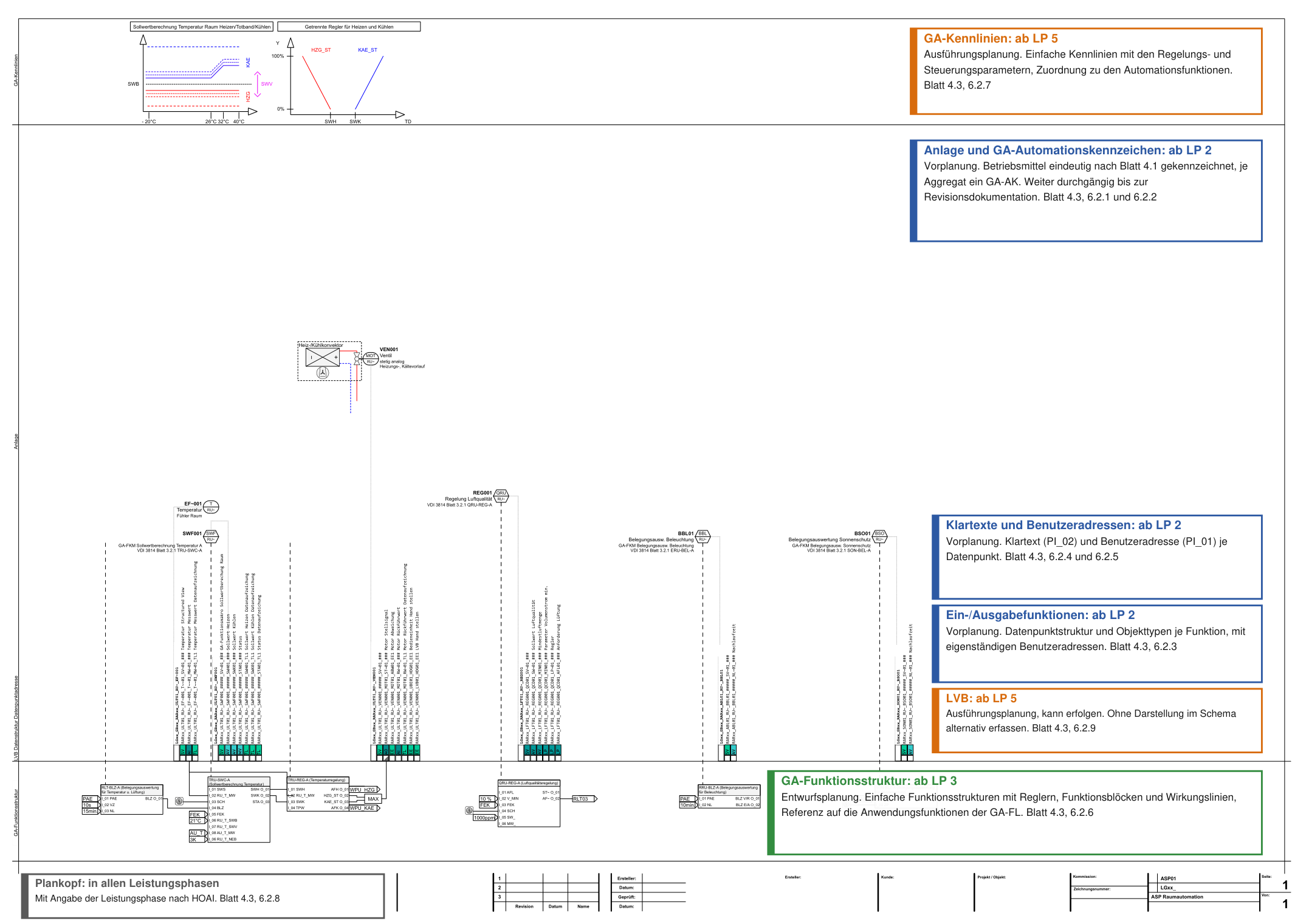
Task: Click the MAX function box
Action: click(373, 799)
